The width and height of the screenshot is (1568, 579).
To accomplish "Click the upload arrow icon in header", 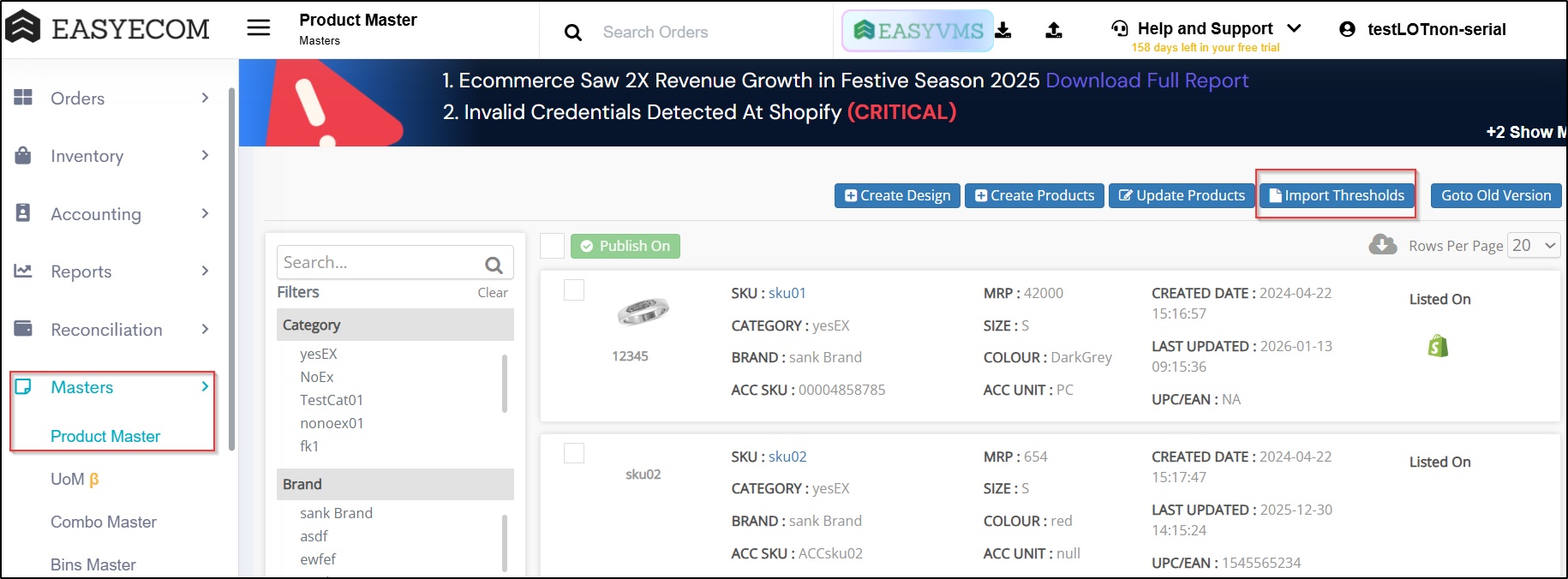I will pyautogui.click(x=1054, y=31).
